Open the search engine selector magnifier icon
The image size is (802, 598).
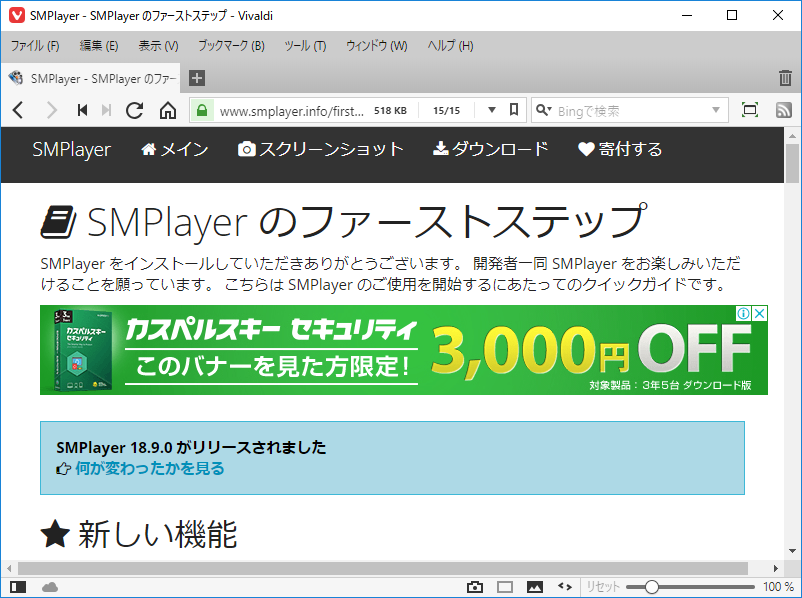(x=543, y=110)
